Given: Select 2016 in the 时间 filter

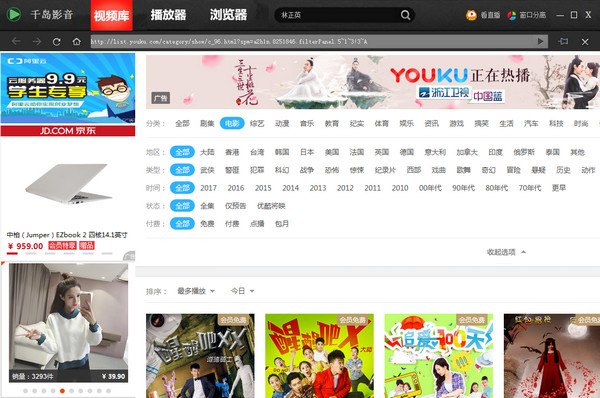Looking at the screenshot, I should point(236,188).
